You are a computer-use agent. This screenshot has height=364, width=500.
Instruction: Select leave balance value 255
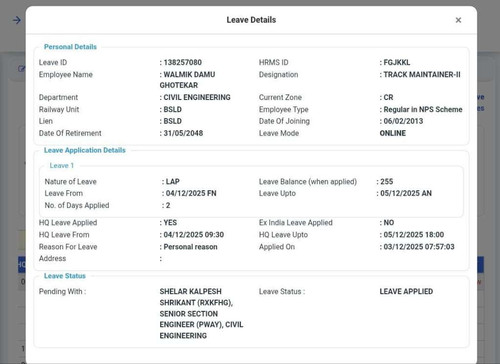point(387,182)
